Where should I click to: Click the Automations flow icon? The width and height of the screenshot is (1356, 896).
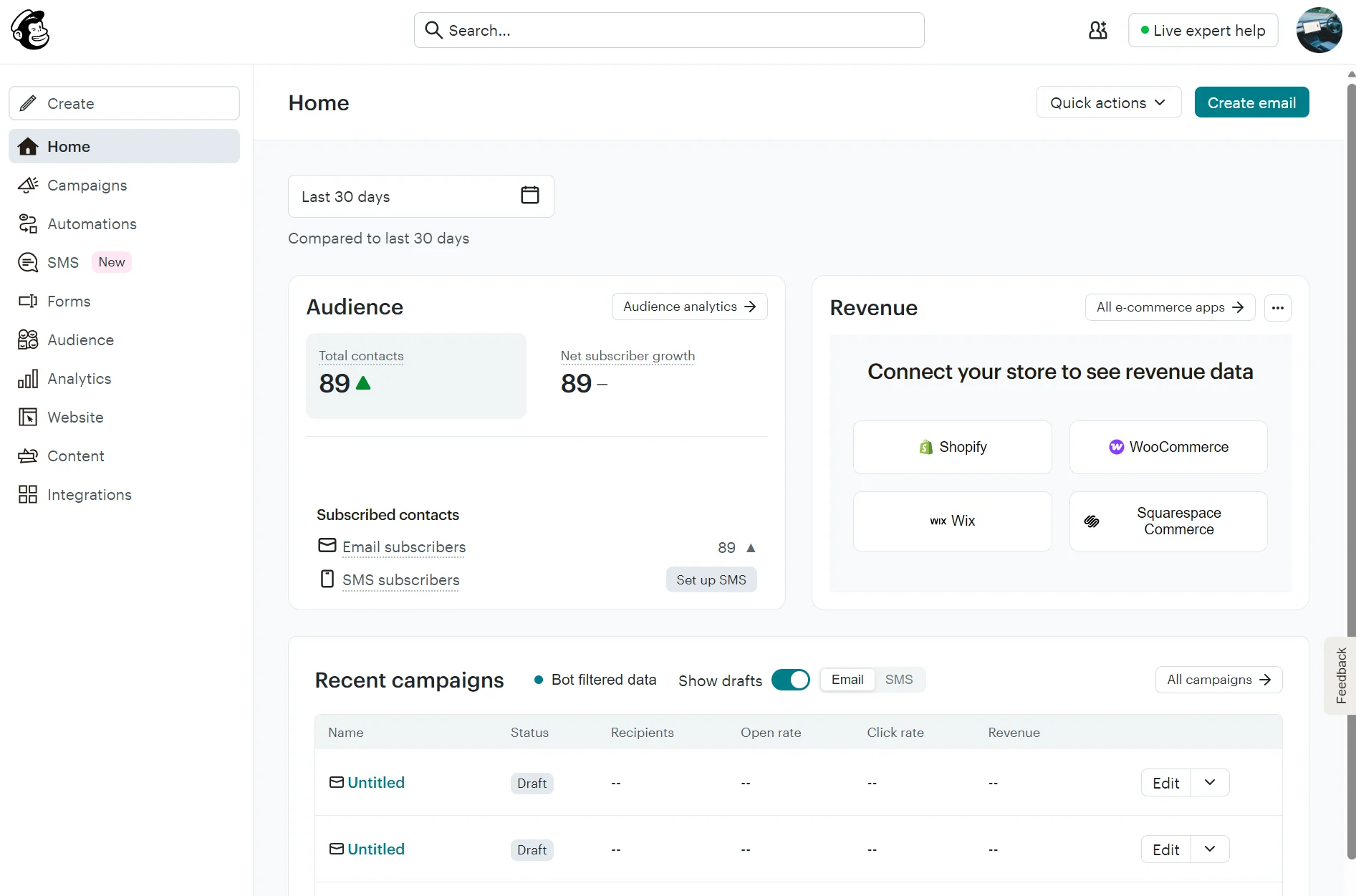28,223
